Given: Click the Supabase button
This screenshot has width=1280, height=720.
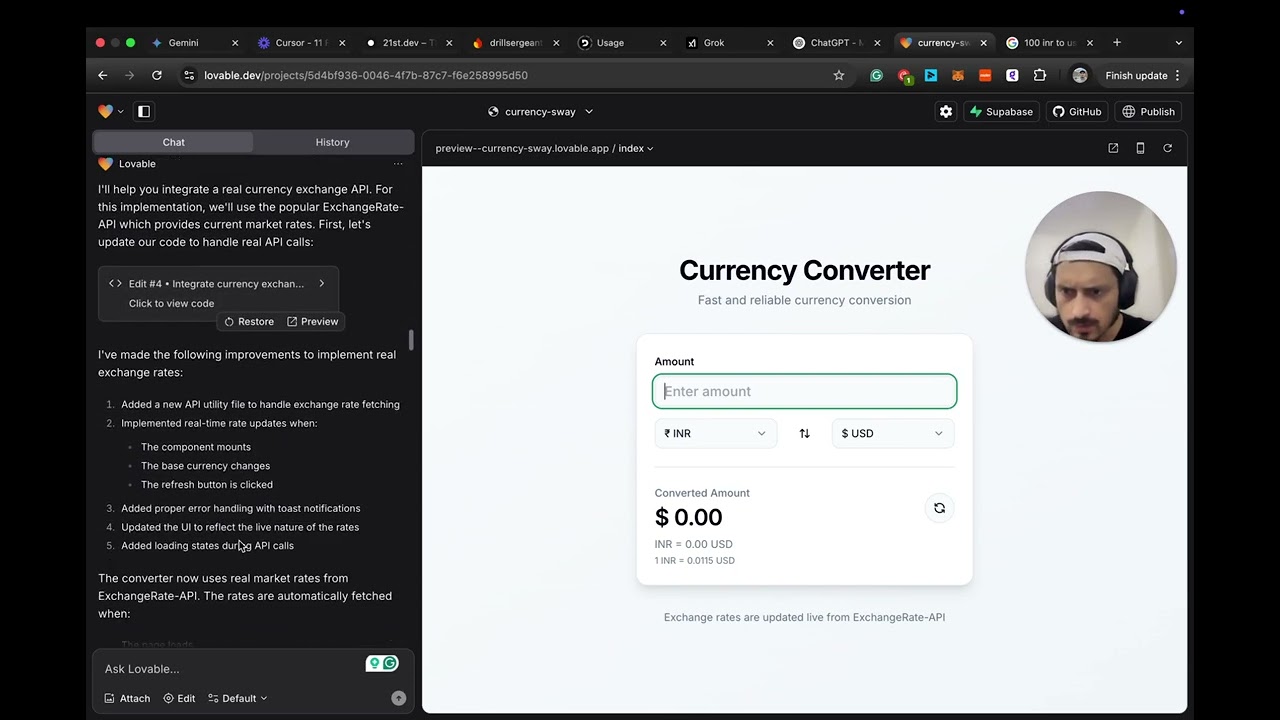Looking at the screenshot, I should tap(1001, 111).
